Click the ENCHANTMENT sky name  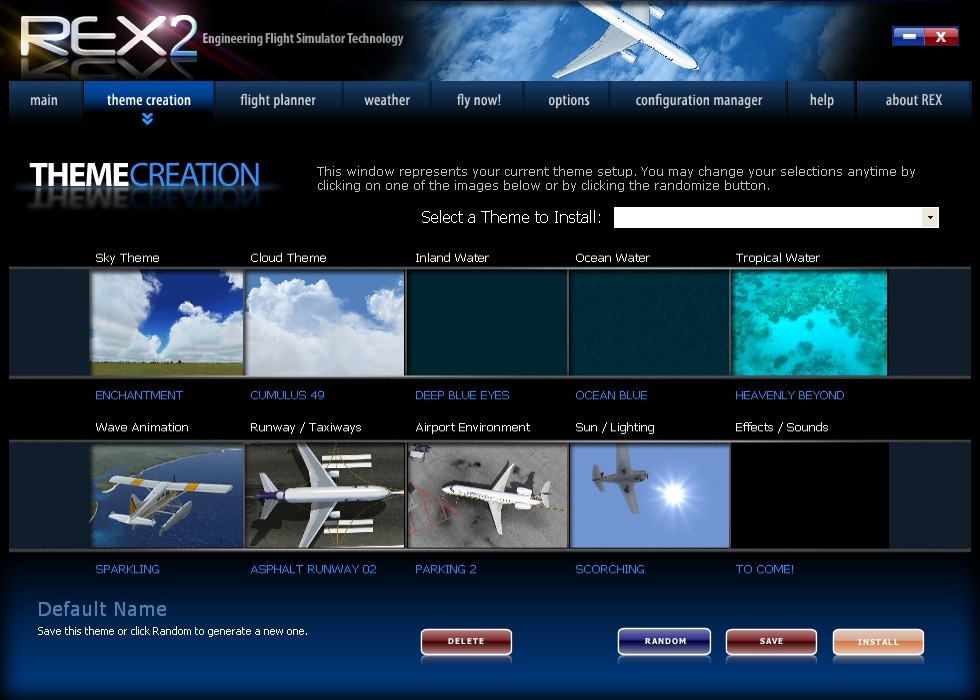[139, 395]
